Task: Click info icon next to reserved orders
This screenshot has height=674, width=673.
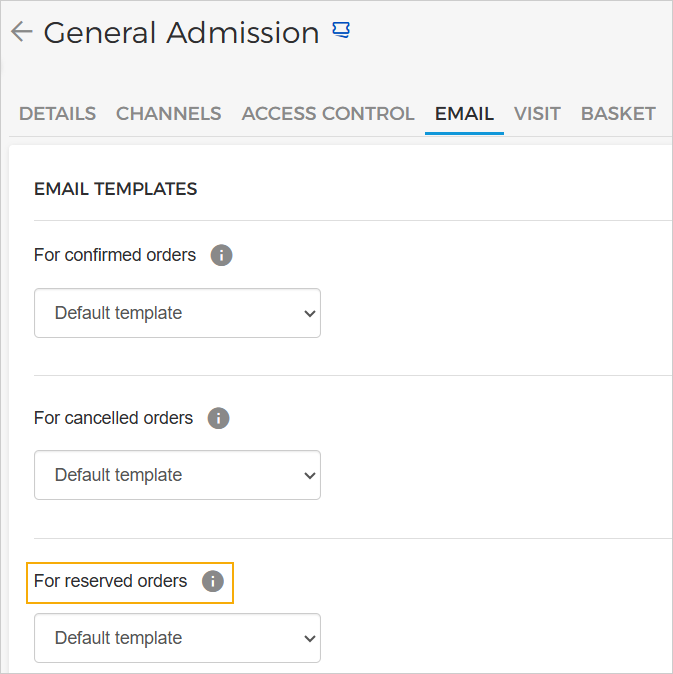Action: (213, 581)
